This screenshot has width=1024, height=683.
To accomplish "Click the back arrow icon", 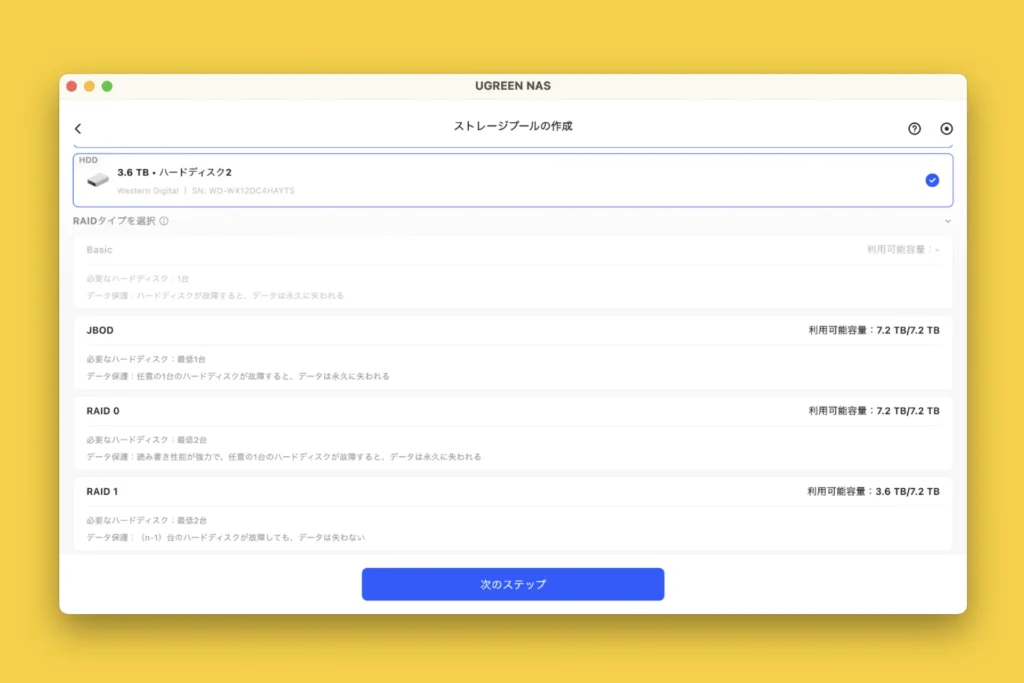I will click(x=78, y=128).
